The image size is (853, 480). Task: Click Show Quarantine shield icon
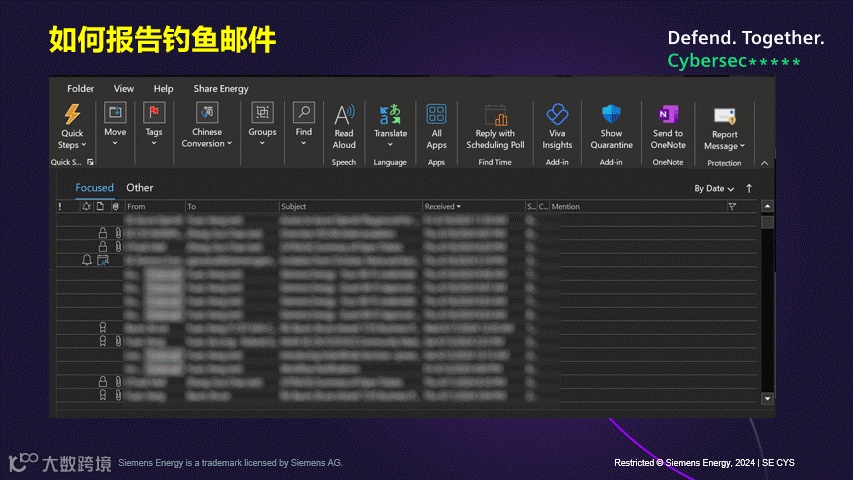pos(611,114)
